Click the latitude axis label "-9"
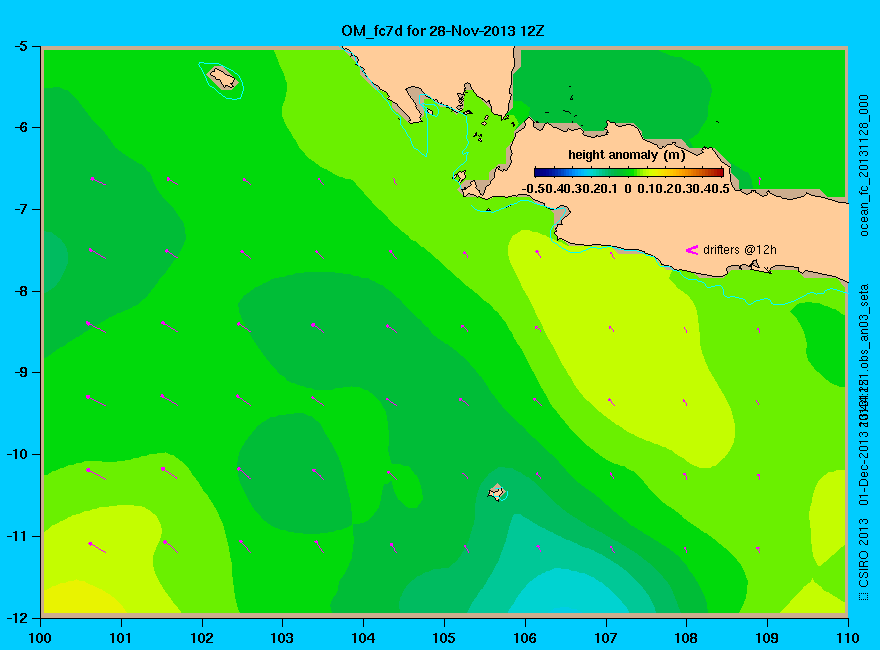880x650 pixels. 19,372
